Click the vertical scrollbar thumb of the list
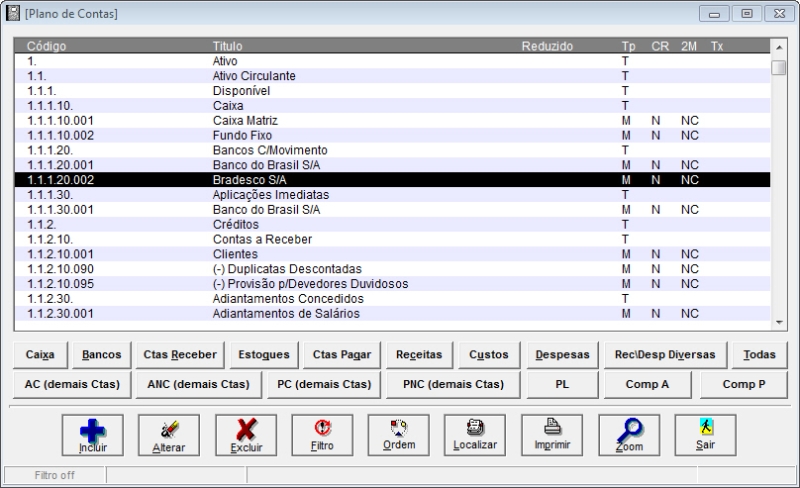Screen dimensions: 800x488 click(x=779, y=67)
